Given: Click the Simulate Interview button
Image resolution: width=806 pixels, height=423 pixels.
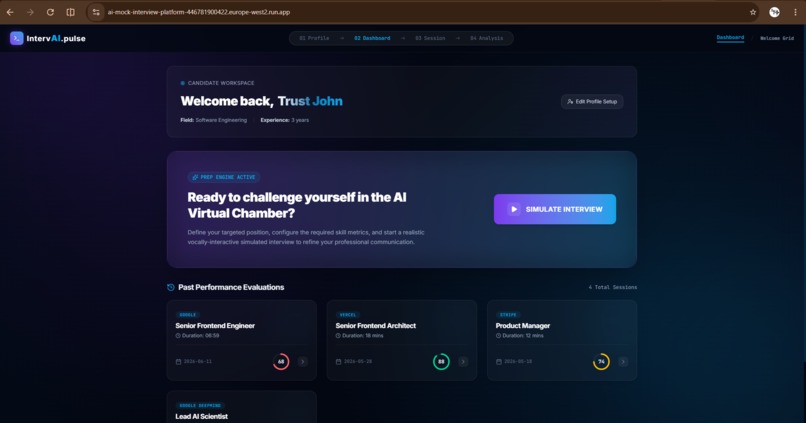Looking at the screenshot, I should pos(555,209).
